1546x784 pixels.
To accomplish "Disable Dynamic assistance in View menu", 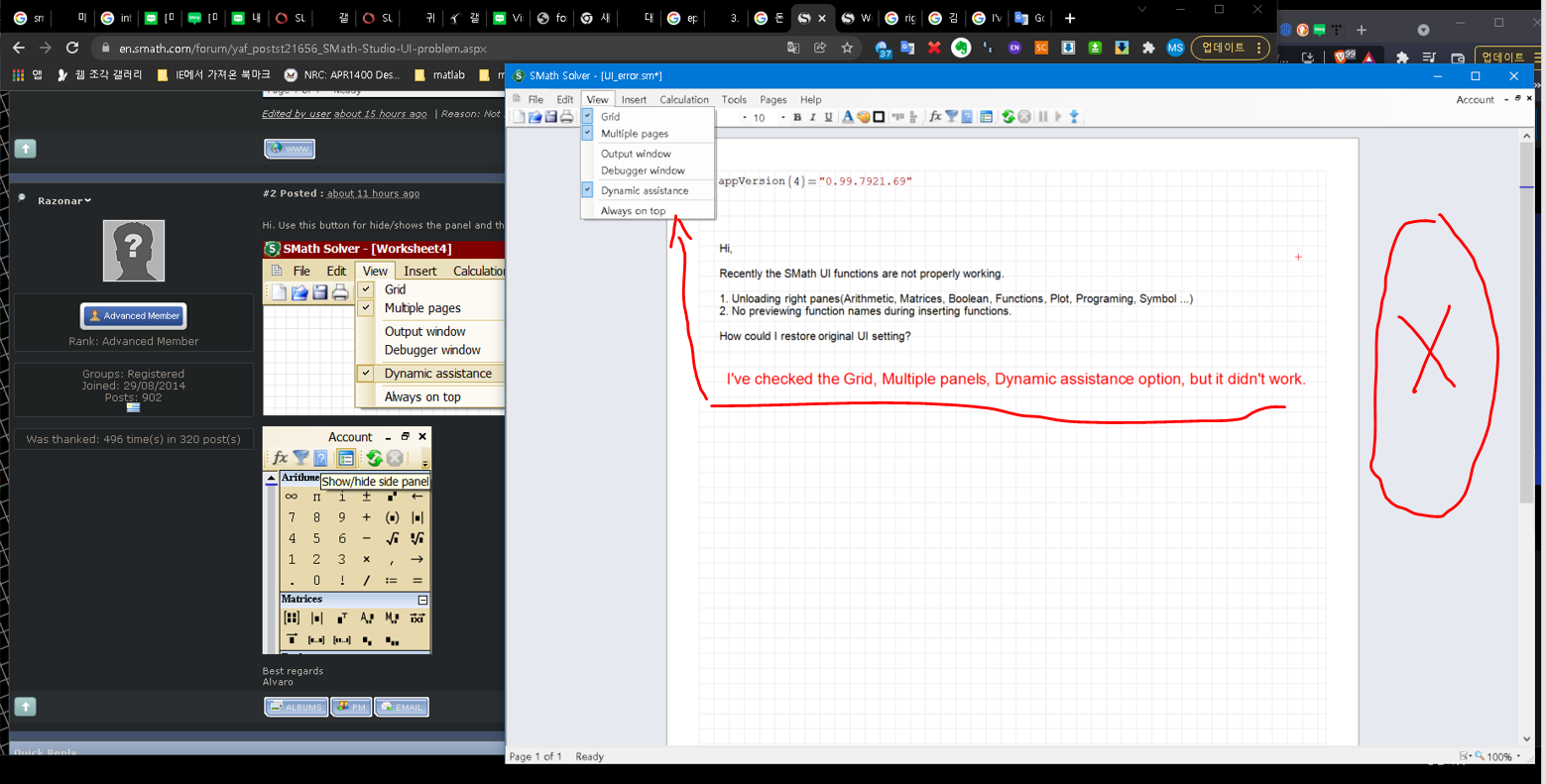I will point(644,190).
